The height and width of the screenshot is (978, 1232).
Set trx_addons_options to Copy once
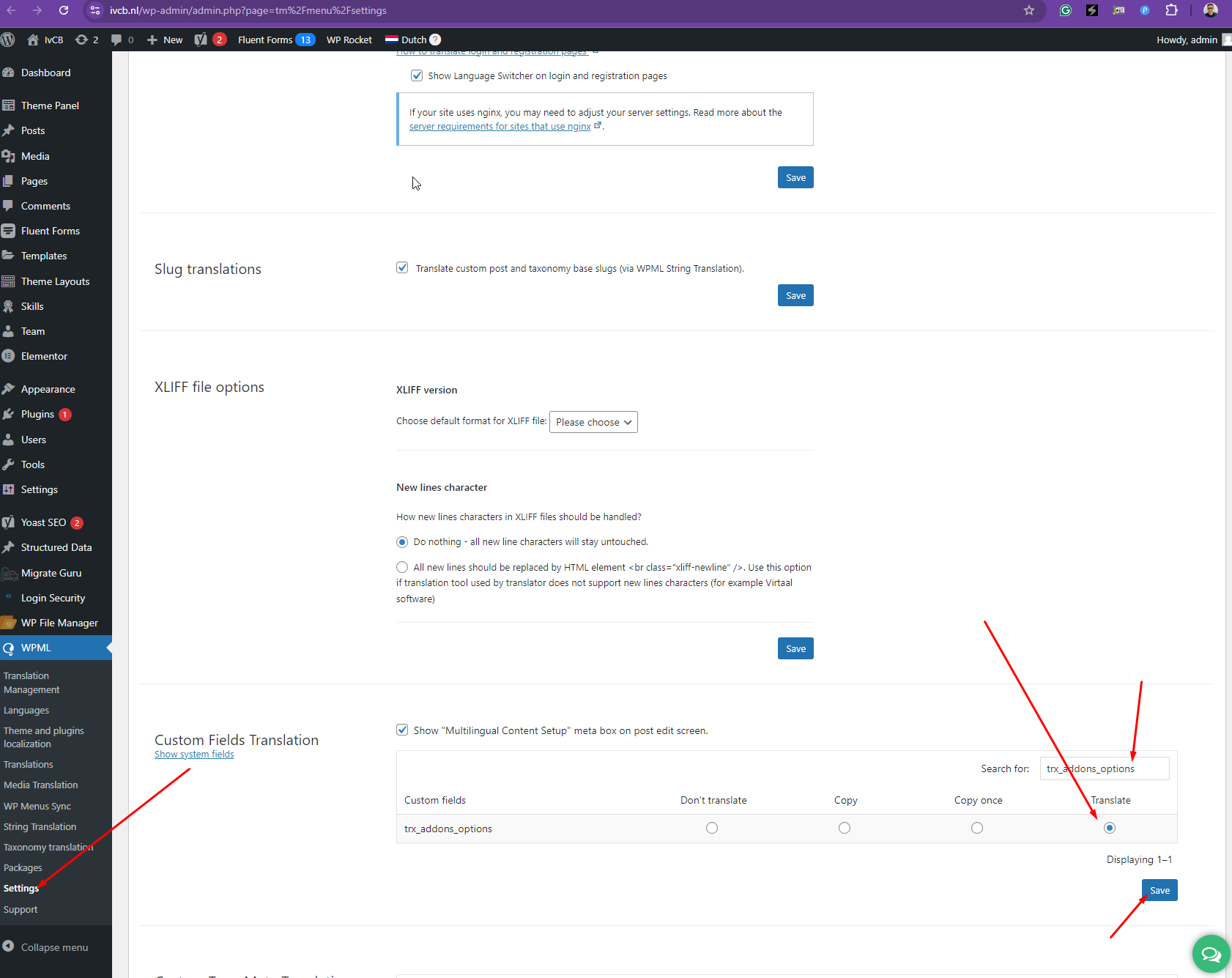click(x=977, y=828)
